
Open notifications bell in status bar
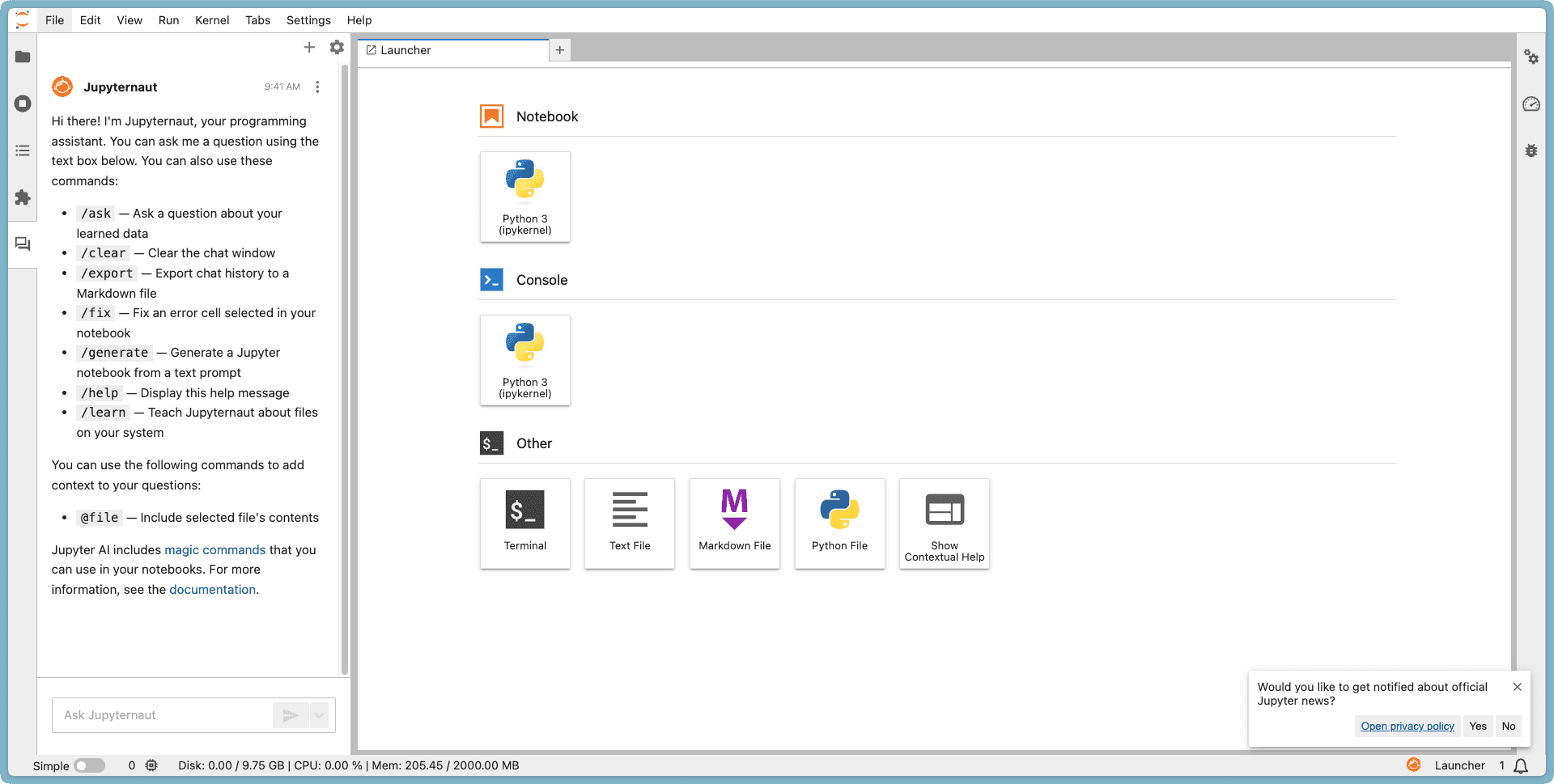(x=1521, y=765)
